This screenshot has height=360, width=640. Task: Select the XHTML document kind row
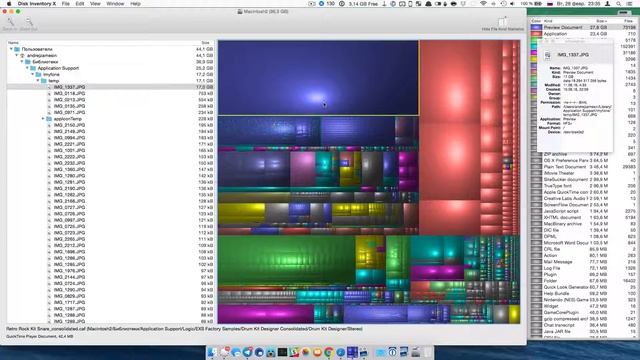584,218
